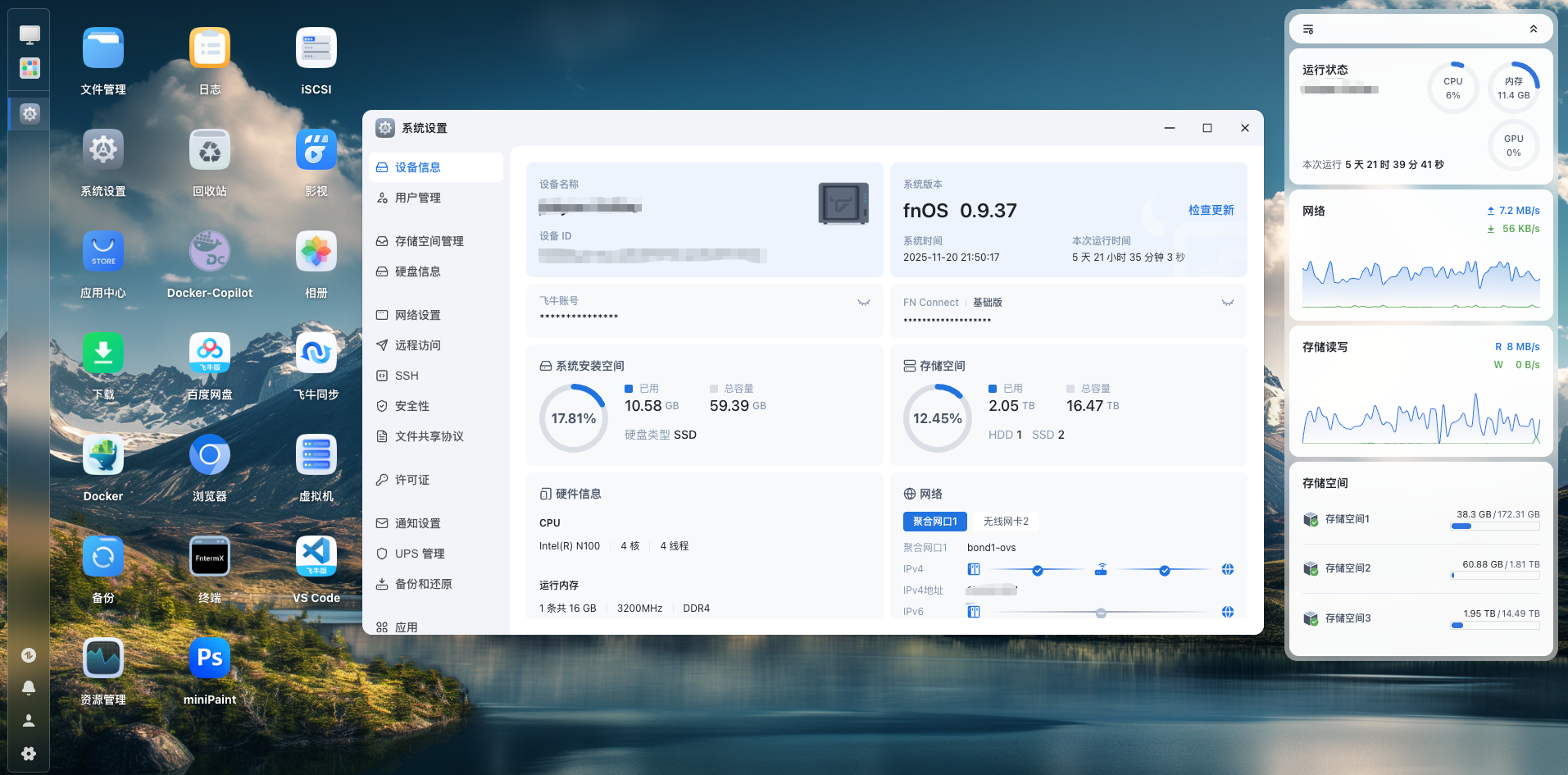This screenshot has width=1568, height=775.
Task: Open the gear settings icon at dock bottom
Action: click(x=29, y=754)
